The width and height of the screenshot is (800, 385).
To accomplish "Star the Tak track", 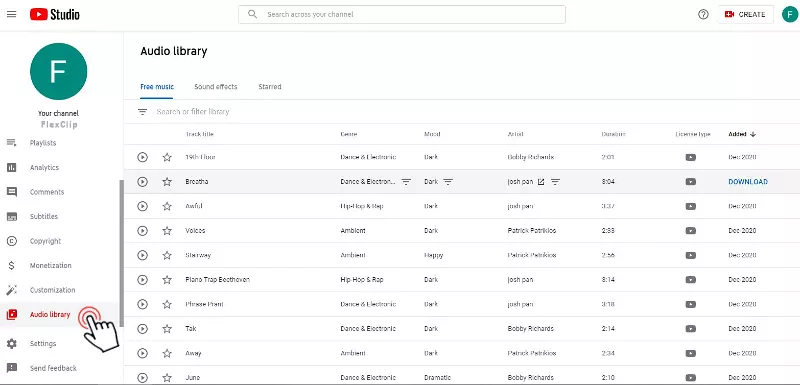I will pyautogui.click(x=167, y=328).
